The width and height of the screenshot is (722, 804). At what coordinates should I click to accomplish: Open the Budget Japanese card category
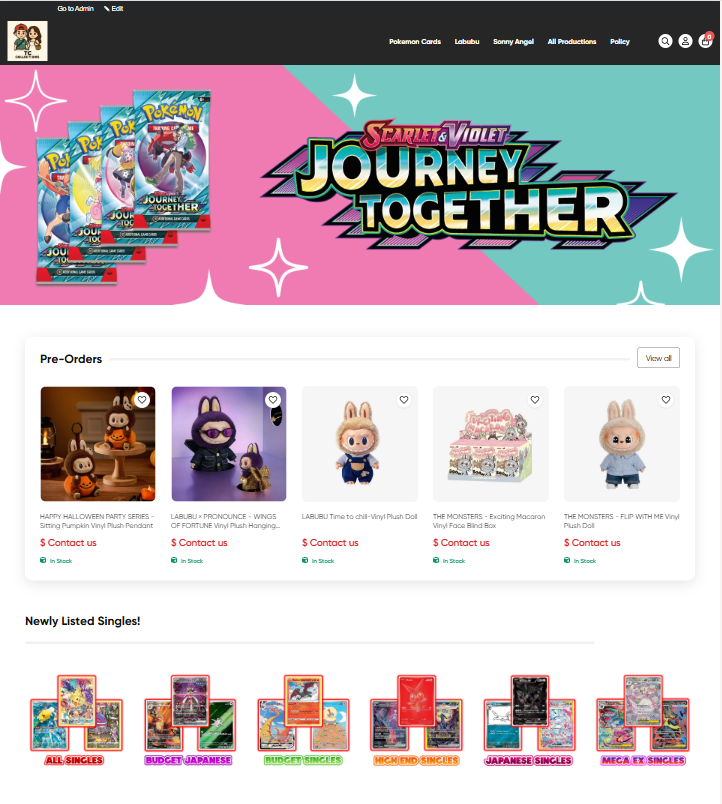coord(189,720)
